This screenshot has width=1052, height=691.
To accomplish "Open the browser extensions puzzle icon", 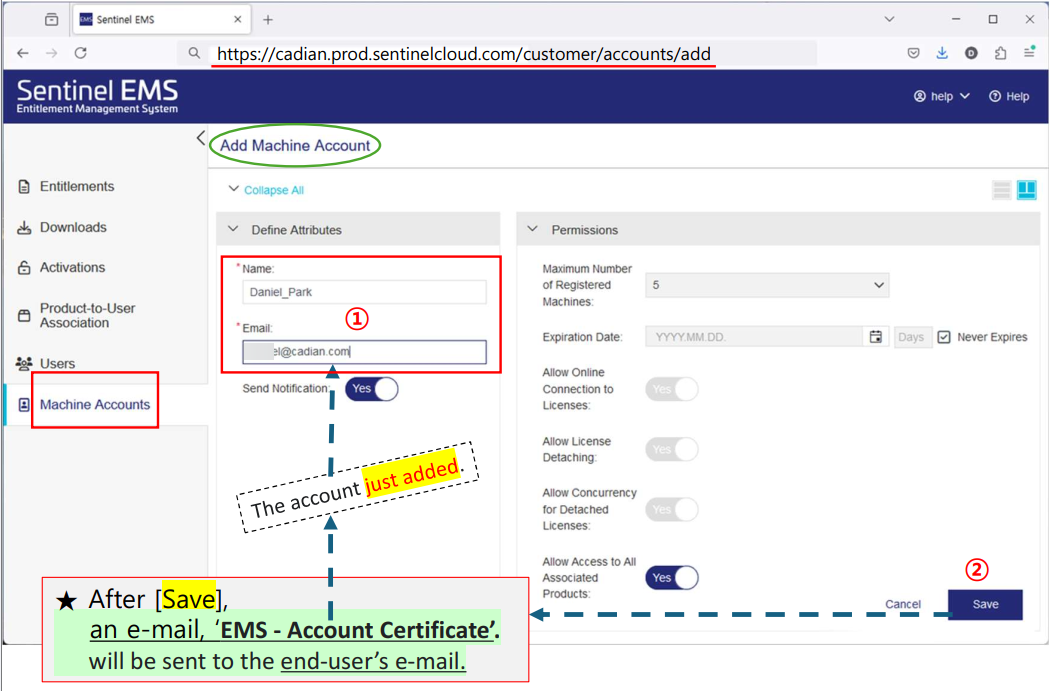I will tap(1000, 53).
